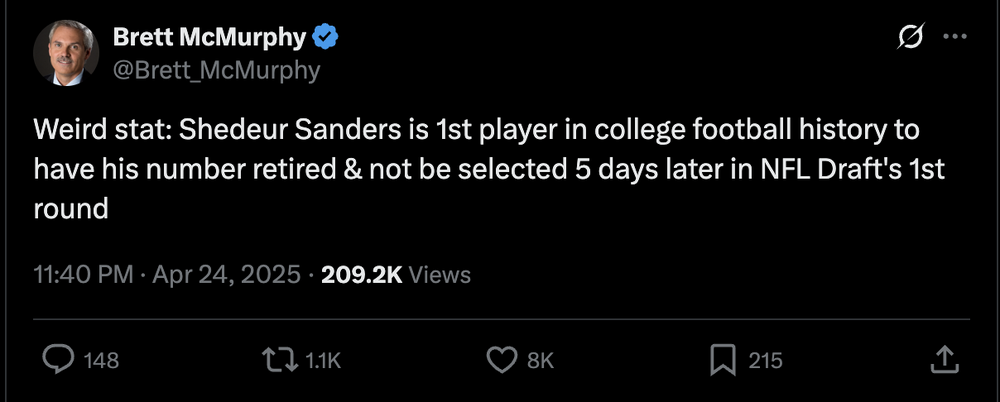
Task: Click the blue verified badge
Action: 326,37
